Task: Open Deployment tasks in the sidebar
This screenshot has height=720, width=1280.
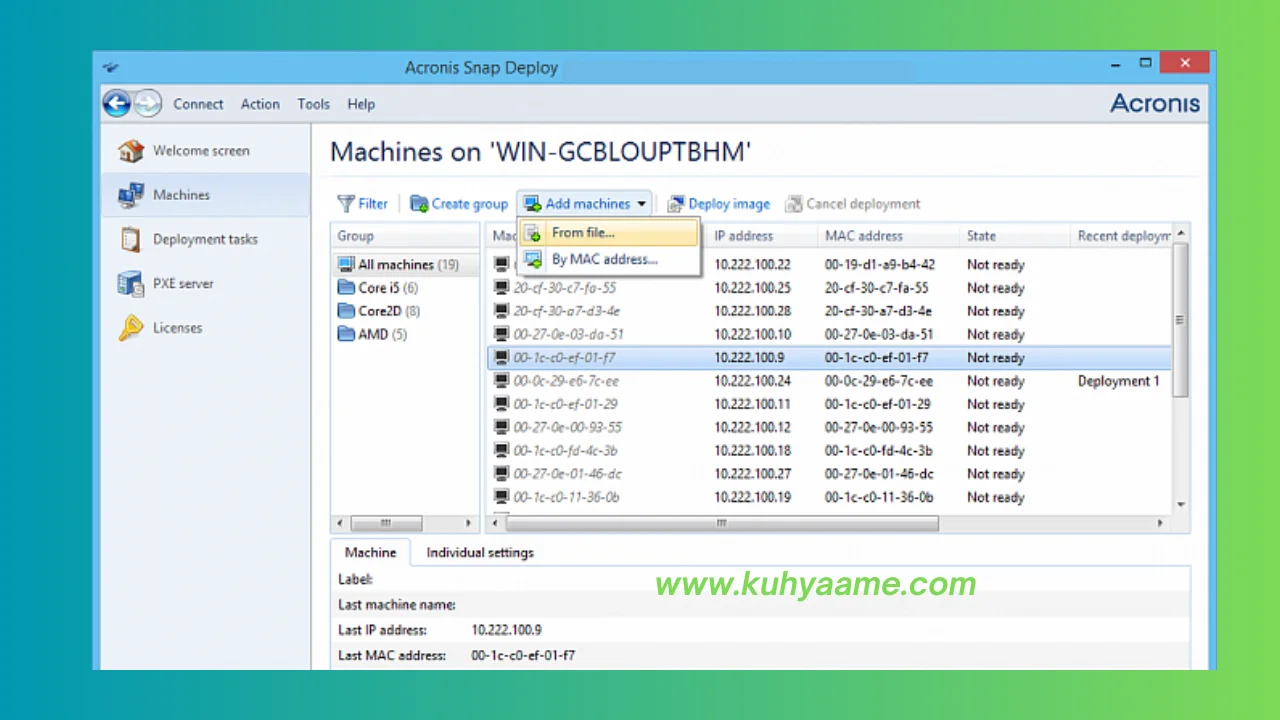Action: [x=206, y=239]
